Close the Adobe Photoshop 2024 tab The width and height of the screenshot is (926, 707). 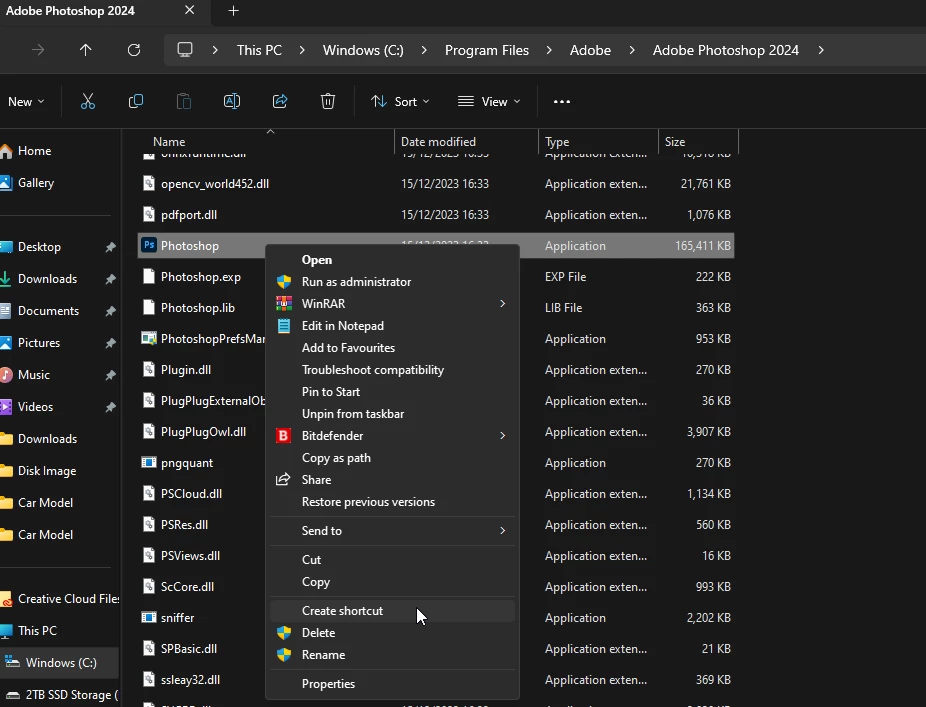tap(189, 10)
